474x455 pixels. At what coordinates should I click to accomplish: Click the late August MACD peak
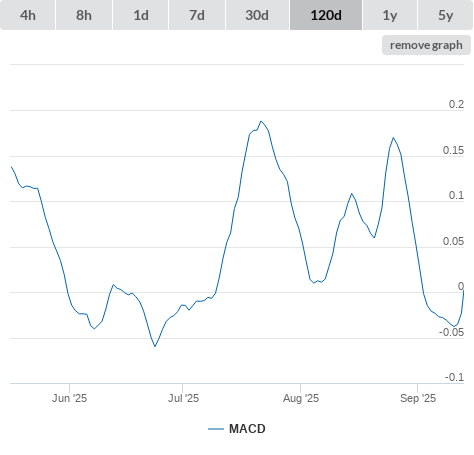coord(393,137)
